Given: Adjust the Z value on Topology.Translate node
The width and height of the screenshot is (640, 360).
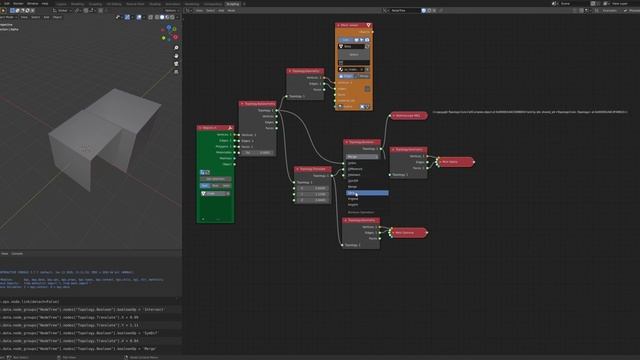Looking at the screenshot, I should pos(312,200).
